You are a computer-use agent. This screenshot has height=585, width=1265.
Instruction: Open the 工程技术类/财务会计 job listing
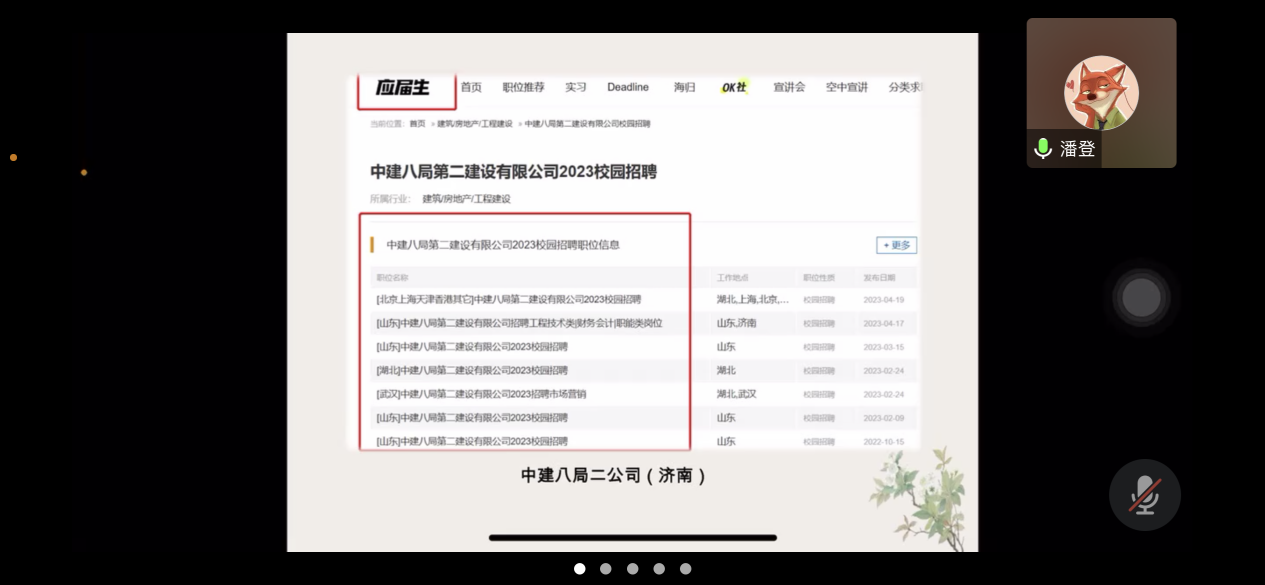coord(519,323)
